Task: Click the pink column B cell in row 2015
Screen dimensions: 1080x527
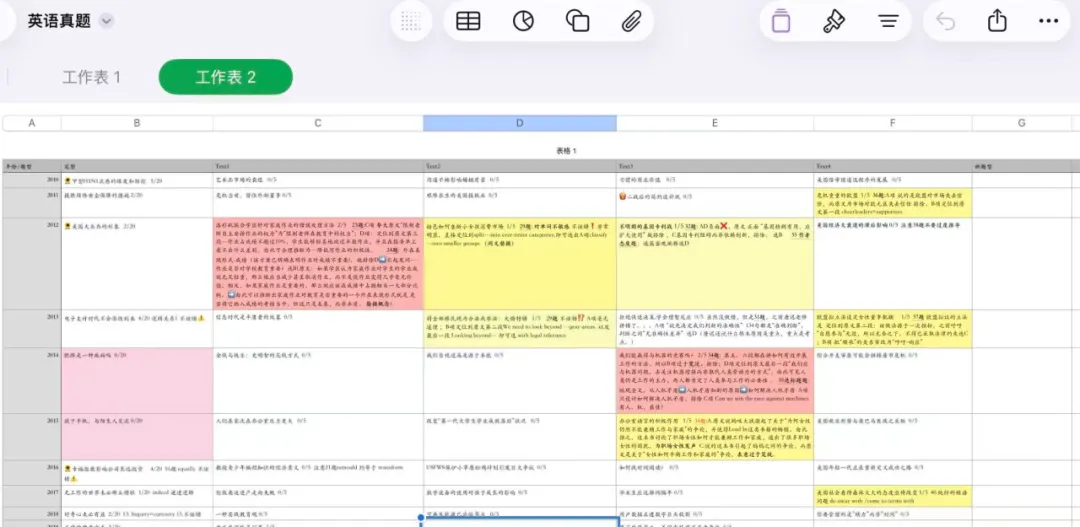Action: pos(137,437)
